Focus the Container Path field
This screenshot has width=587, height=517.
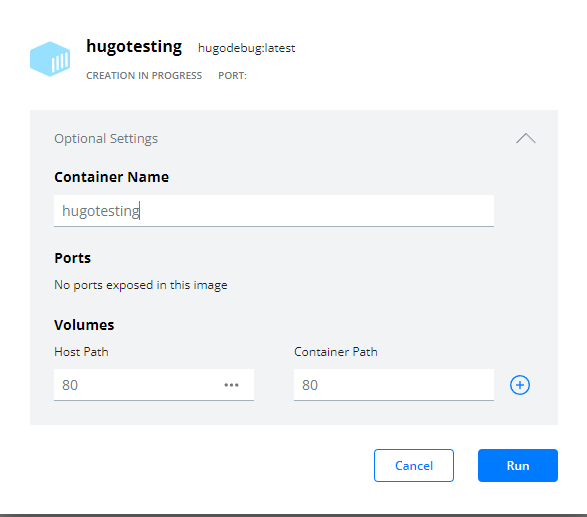click(x=393, y=385)
